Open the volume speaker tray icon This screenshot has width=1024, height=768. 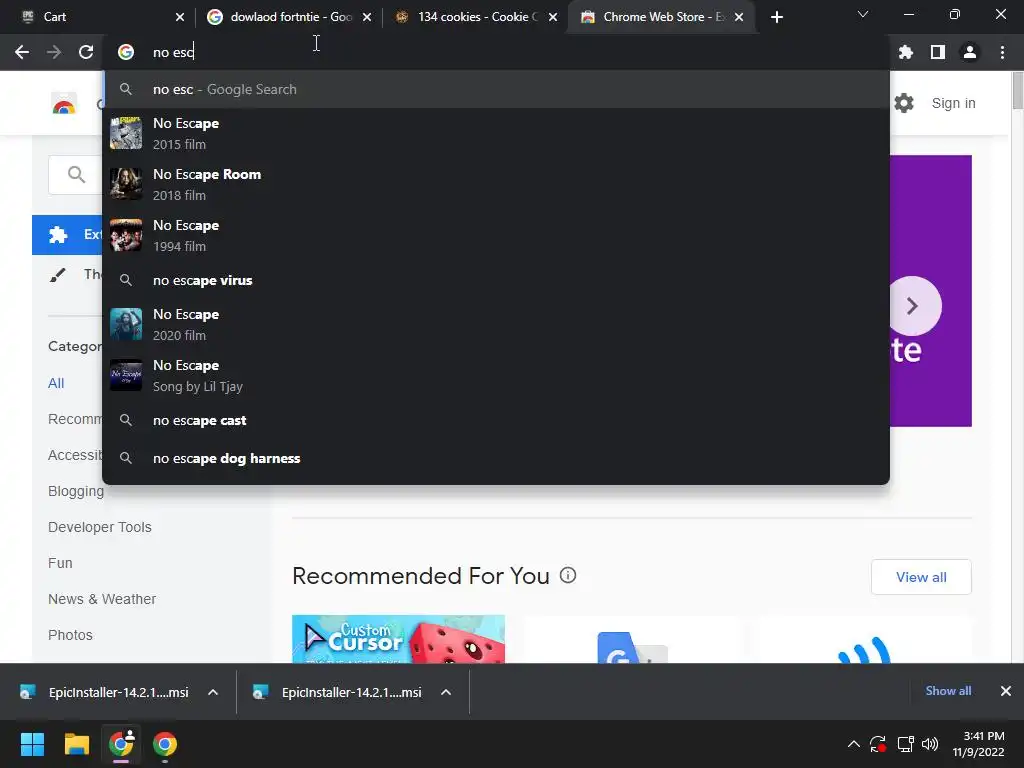coord(930,744)
